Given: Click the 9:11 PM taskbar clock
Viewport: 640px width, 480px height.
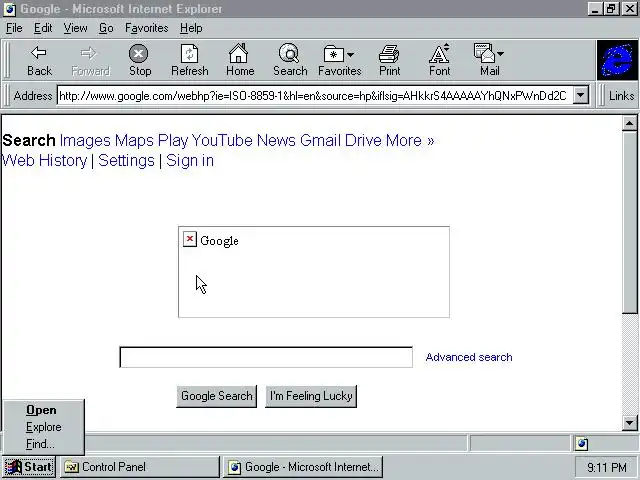Looking at the screenshot, I should coord(607,467).
